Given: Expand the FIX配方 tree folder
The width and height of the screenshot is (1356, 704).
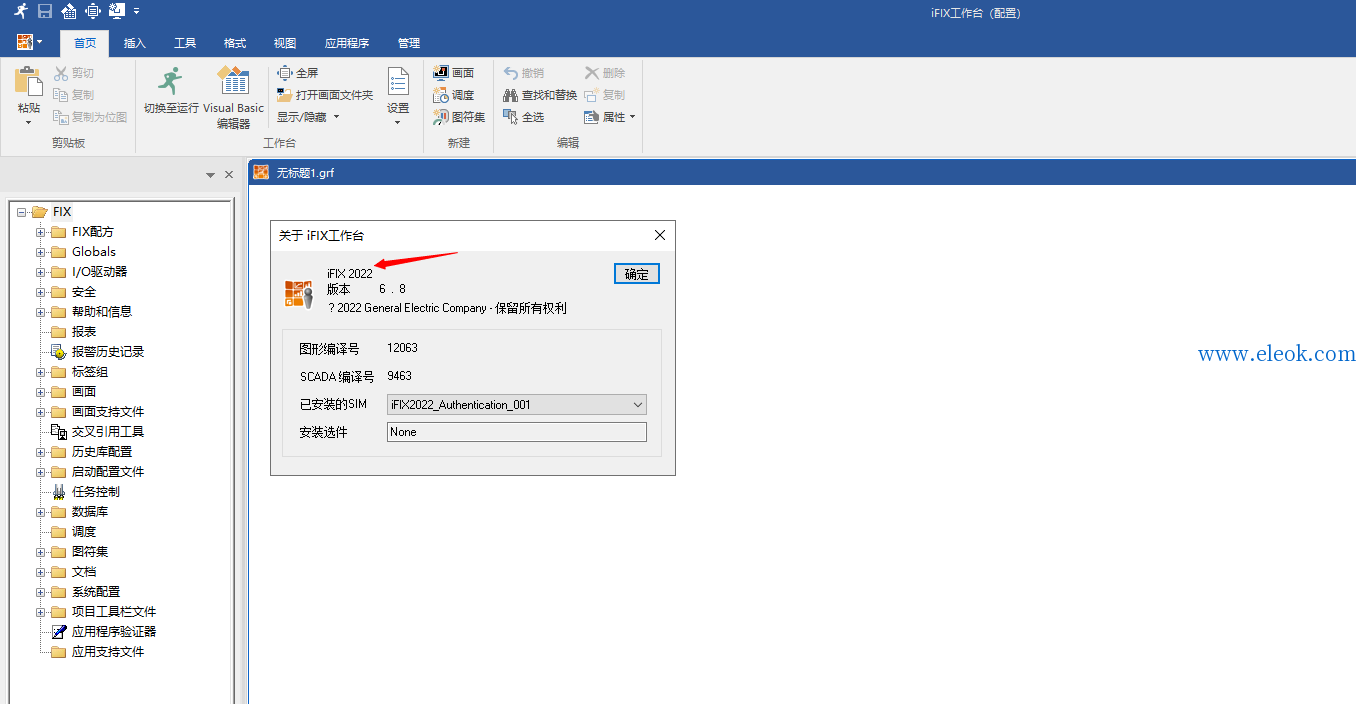Looking at the screenshot, I should [x=41, y=232].
